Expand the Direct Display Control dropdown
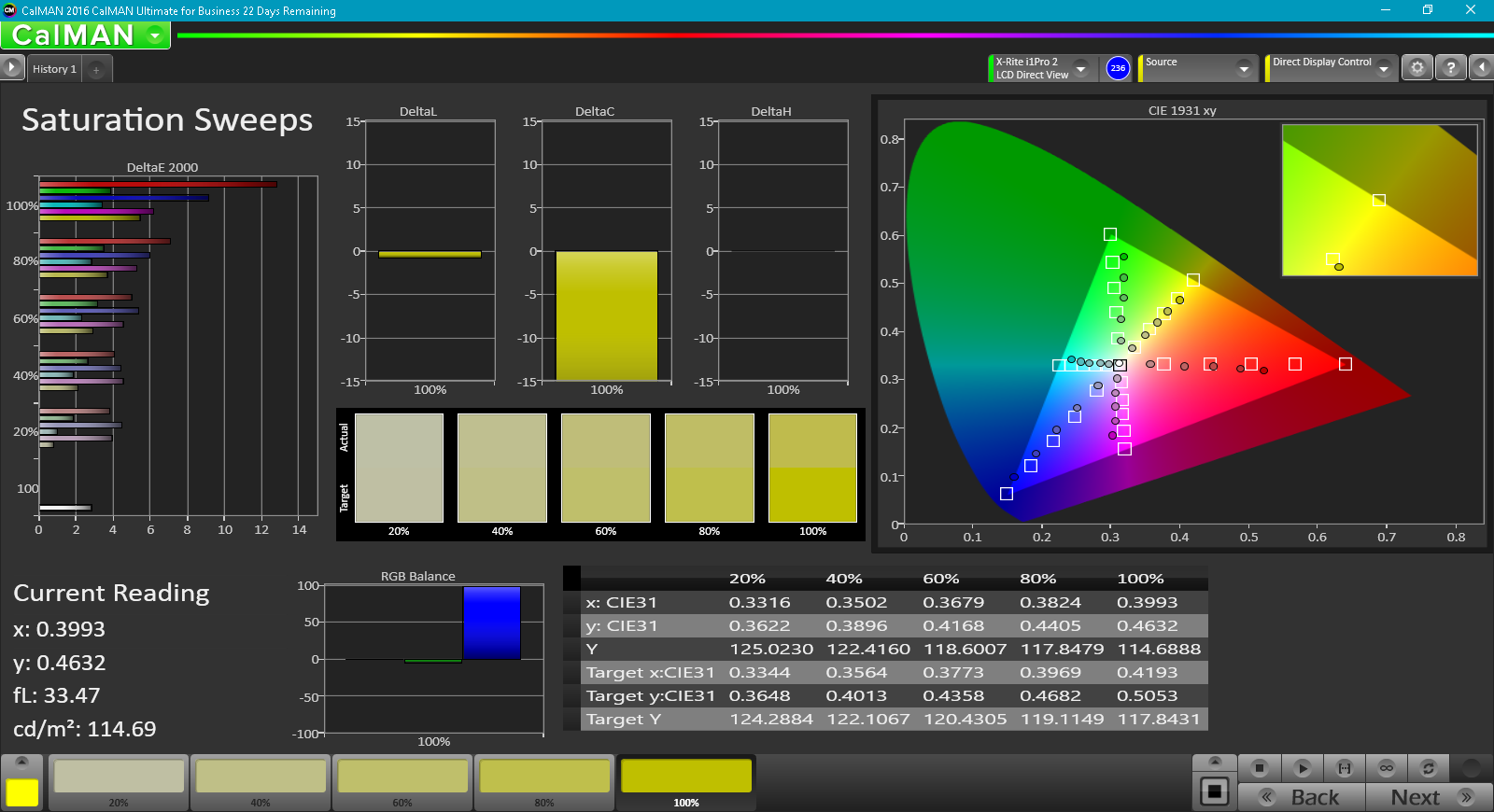This screenshot has height=812, width=1494. [x=1383, y=68]
